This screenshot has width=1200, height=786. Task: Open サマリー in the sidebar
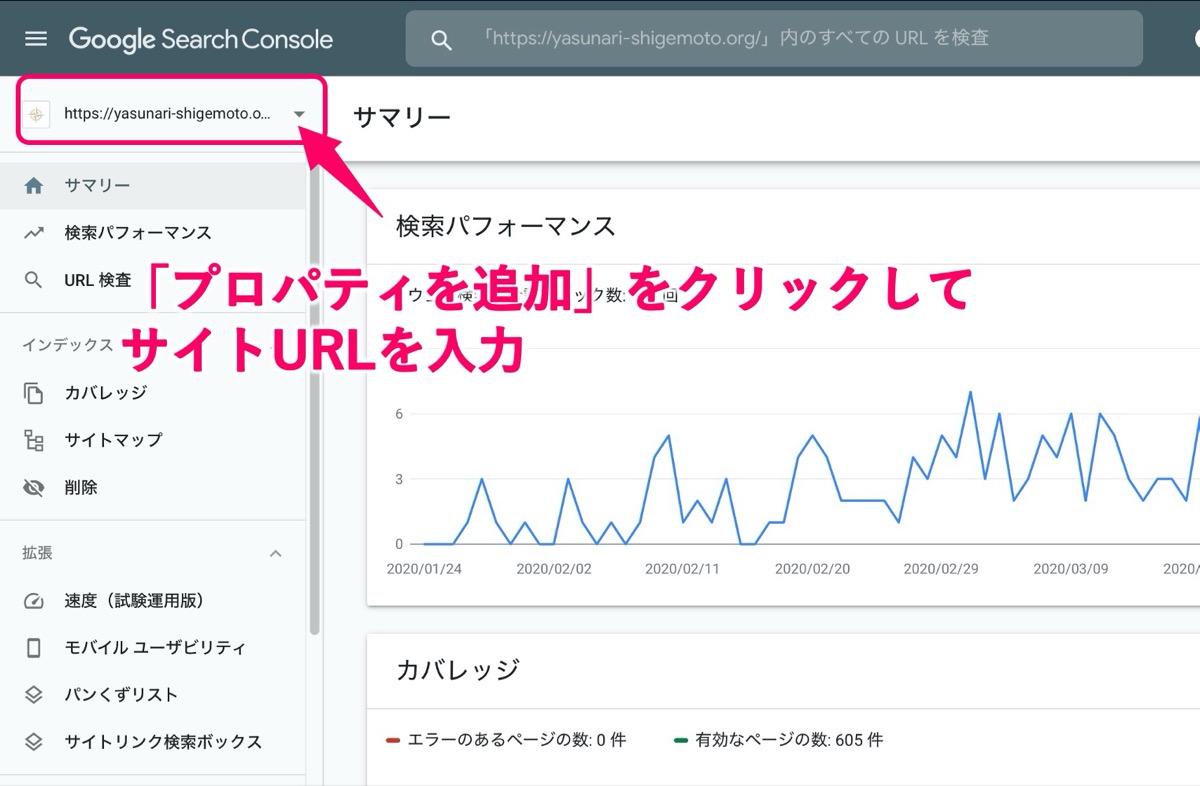[153, 186]
